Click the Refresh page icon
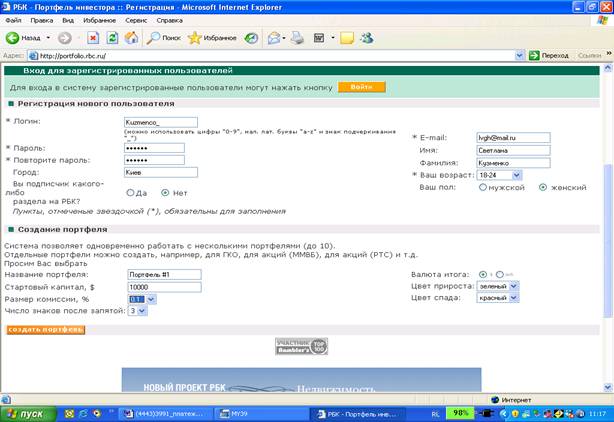 tap(112, 38)
